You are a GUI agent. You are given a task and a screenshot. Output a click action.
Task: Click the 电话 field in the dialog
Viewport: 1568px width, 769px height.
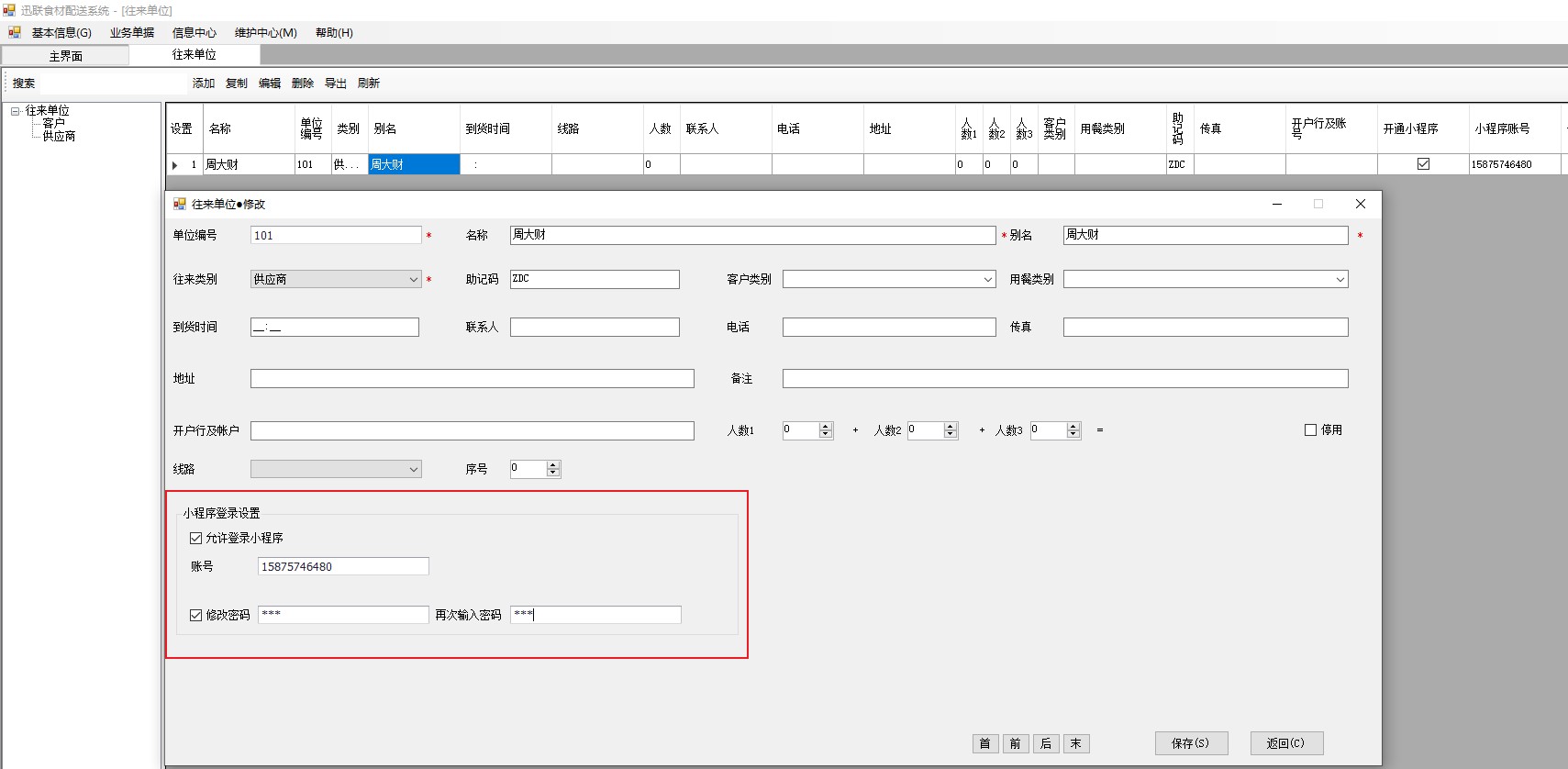pos(889,327)
